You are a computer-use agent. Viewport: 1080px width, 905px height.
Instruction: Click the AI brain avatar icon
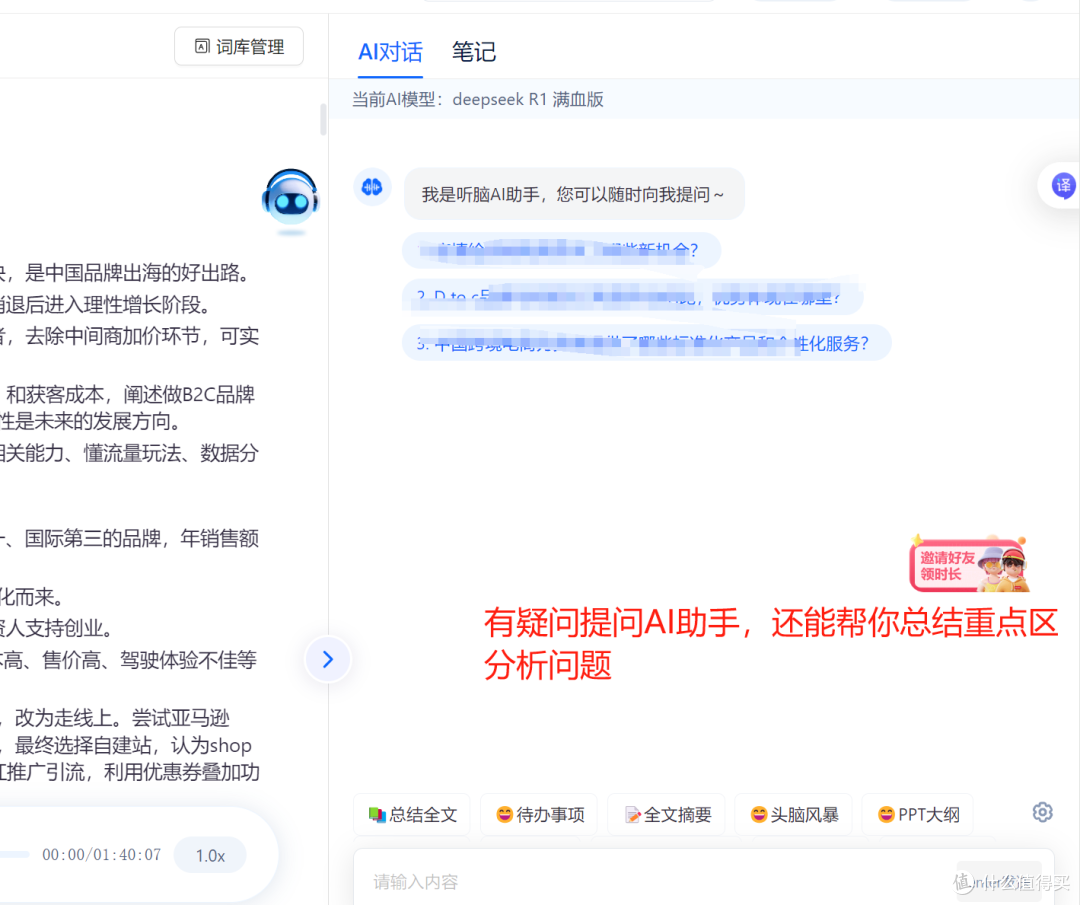tap(372, 187)
